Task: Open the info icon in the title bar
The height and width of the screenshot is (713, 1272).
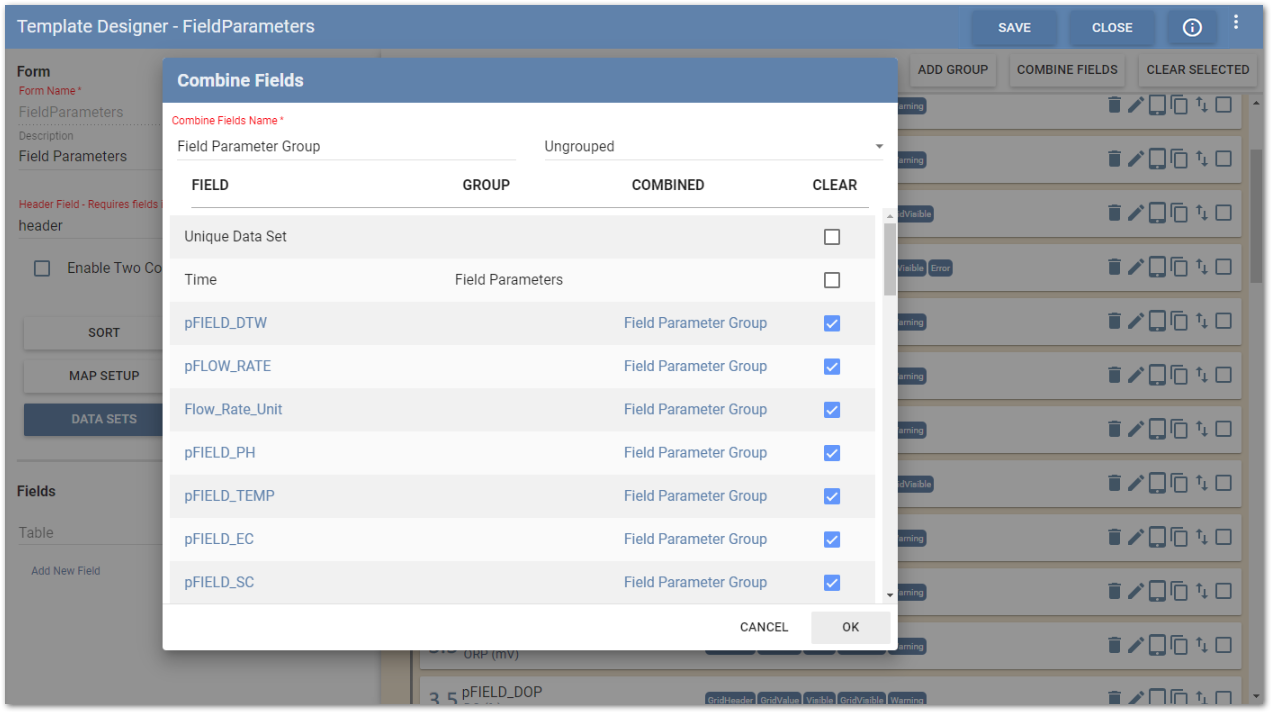Action: click(1192, 28)
